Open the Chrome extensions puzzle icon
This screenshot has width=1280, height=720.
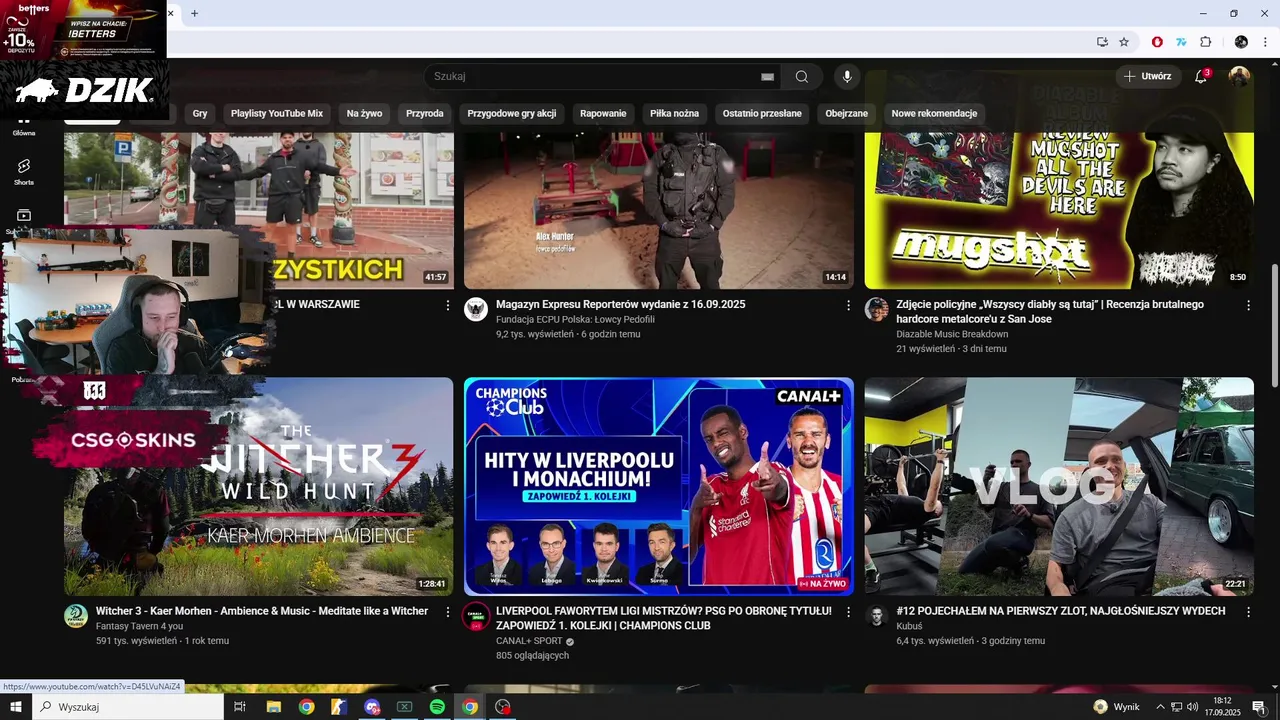click(1205, 42)
